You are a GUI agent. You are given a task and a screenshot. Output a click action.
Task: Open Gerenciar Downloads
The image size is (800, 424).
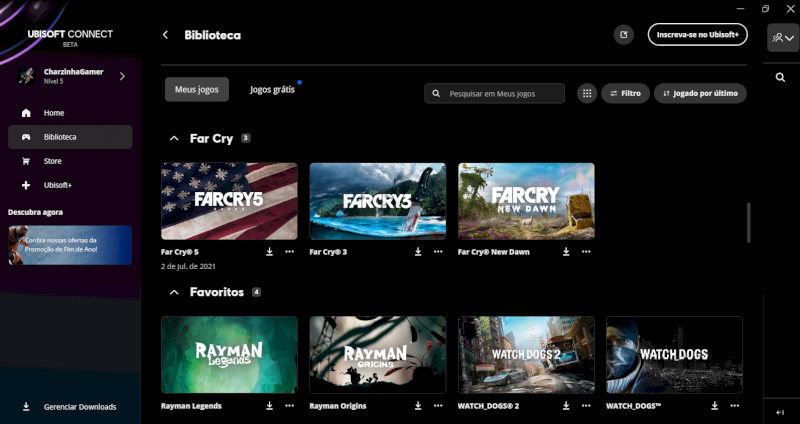(70, 407)
